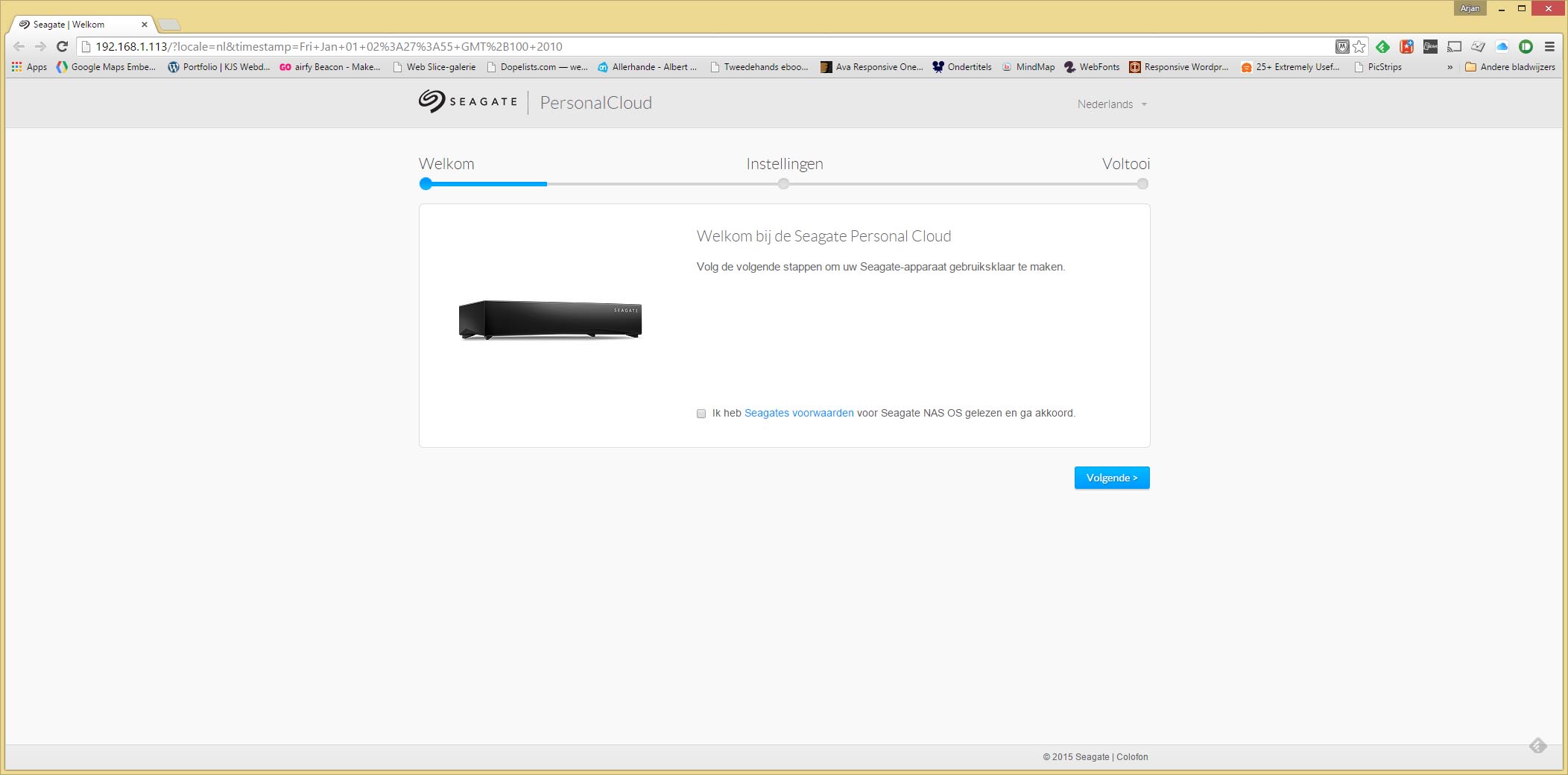Open Andere bladwijzers folder
This screenshot has width=1568, height=775.
click(x=1510, y=67)
